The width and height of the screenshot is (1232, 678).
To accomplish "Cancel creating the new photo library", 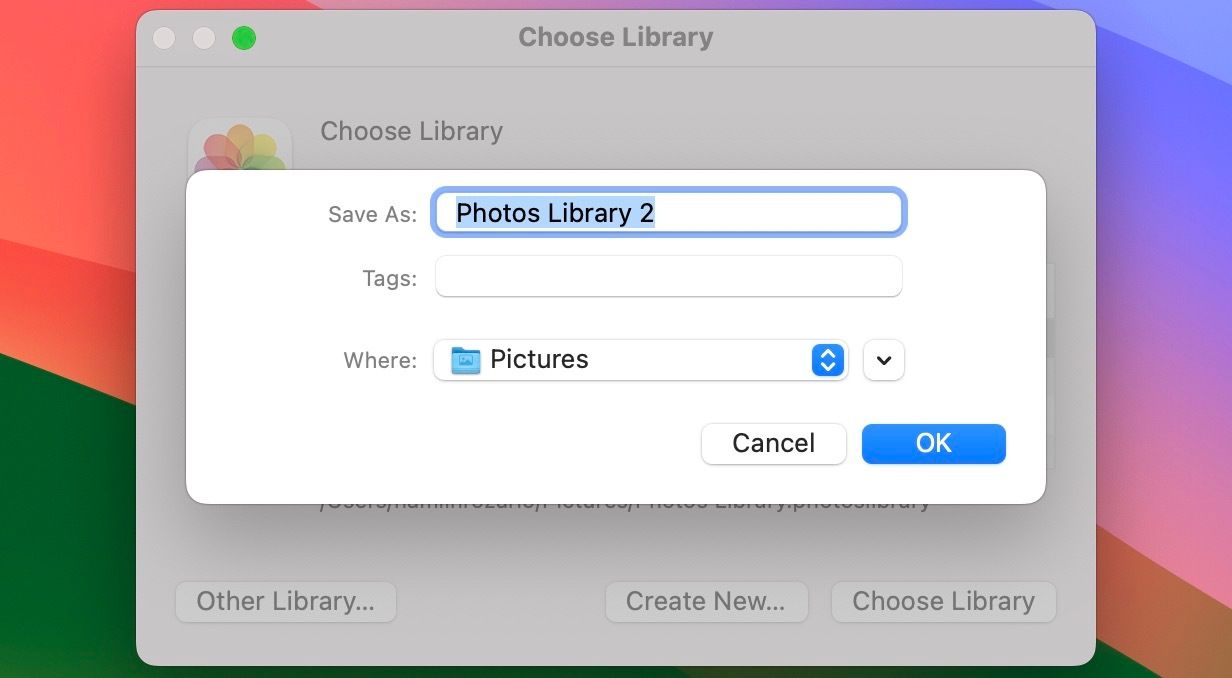I will pos(773,443).
